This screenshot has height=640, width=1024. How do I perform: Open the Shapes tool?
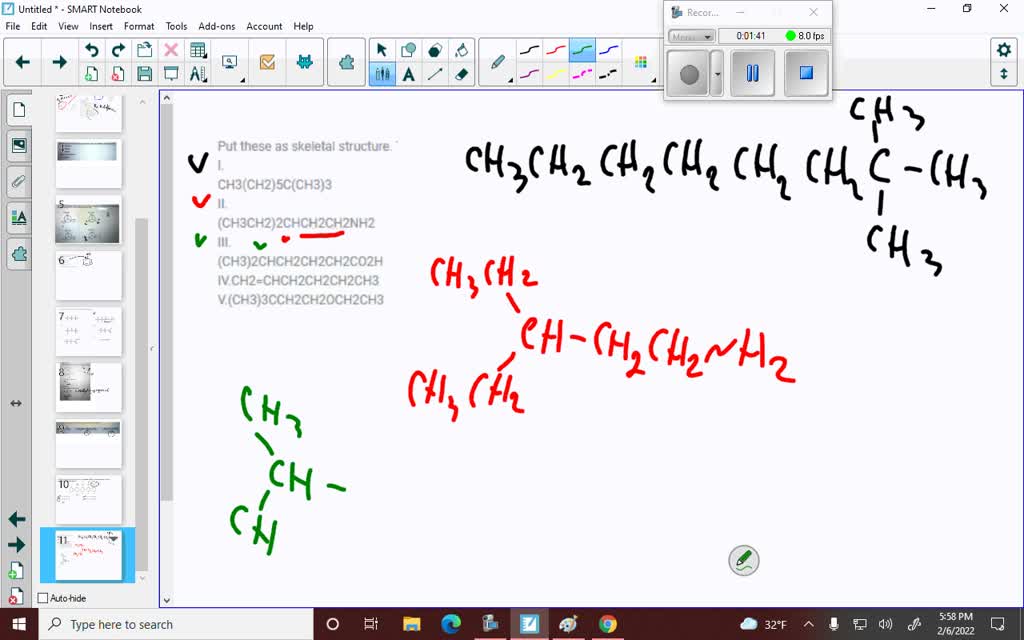pos(408,49)
